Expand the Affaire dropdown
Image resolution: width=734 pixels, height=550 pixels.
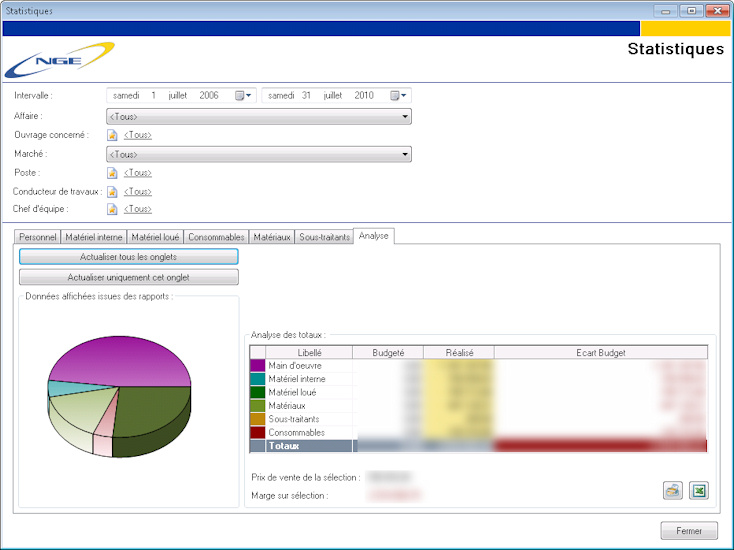[x=405, y=117]
